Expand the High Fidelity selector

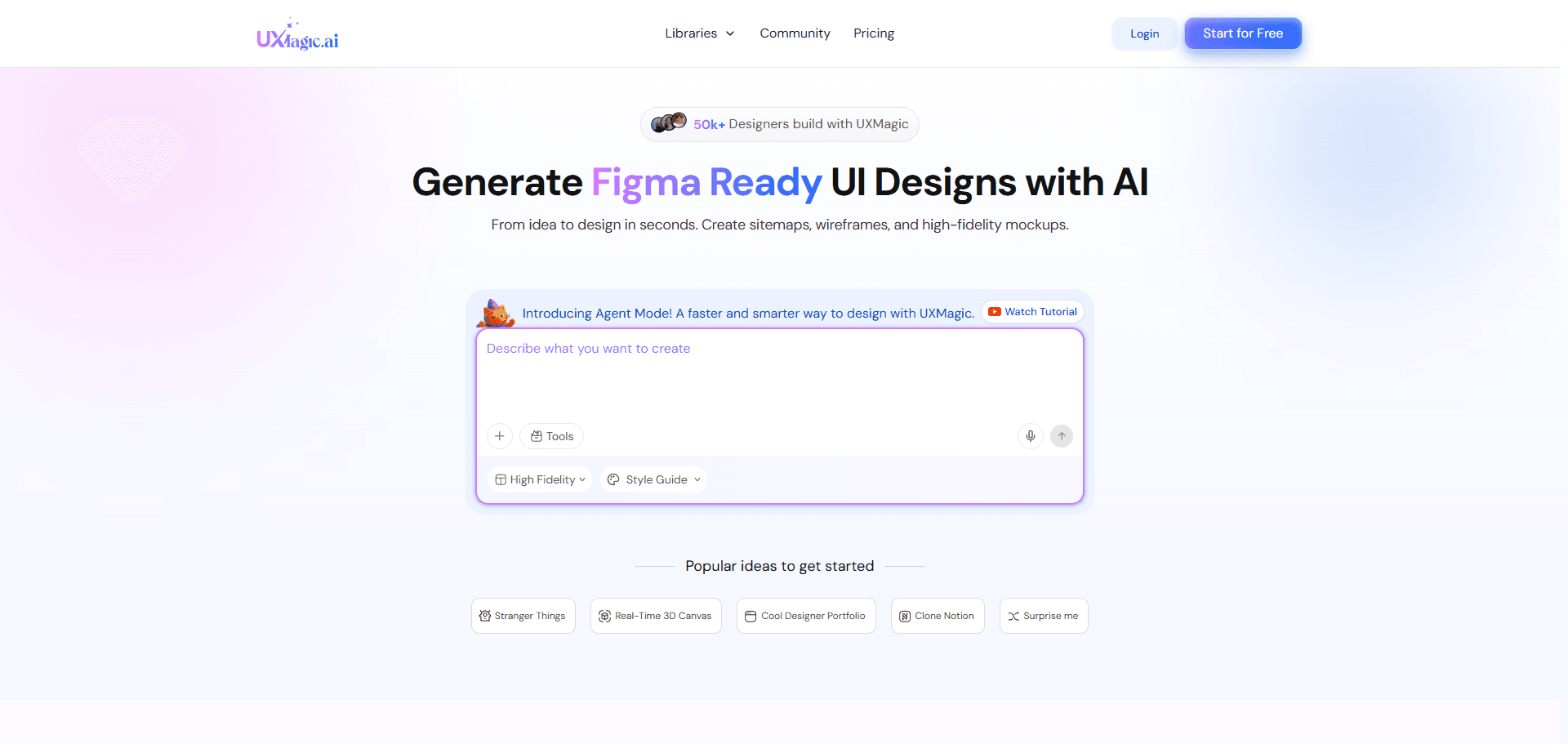pos(539,479)
